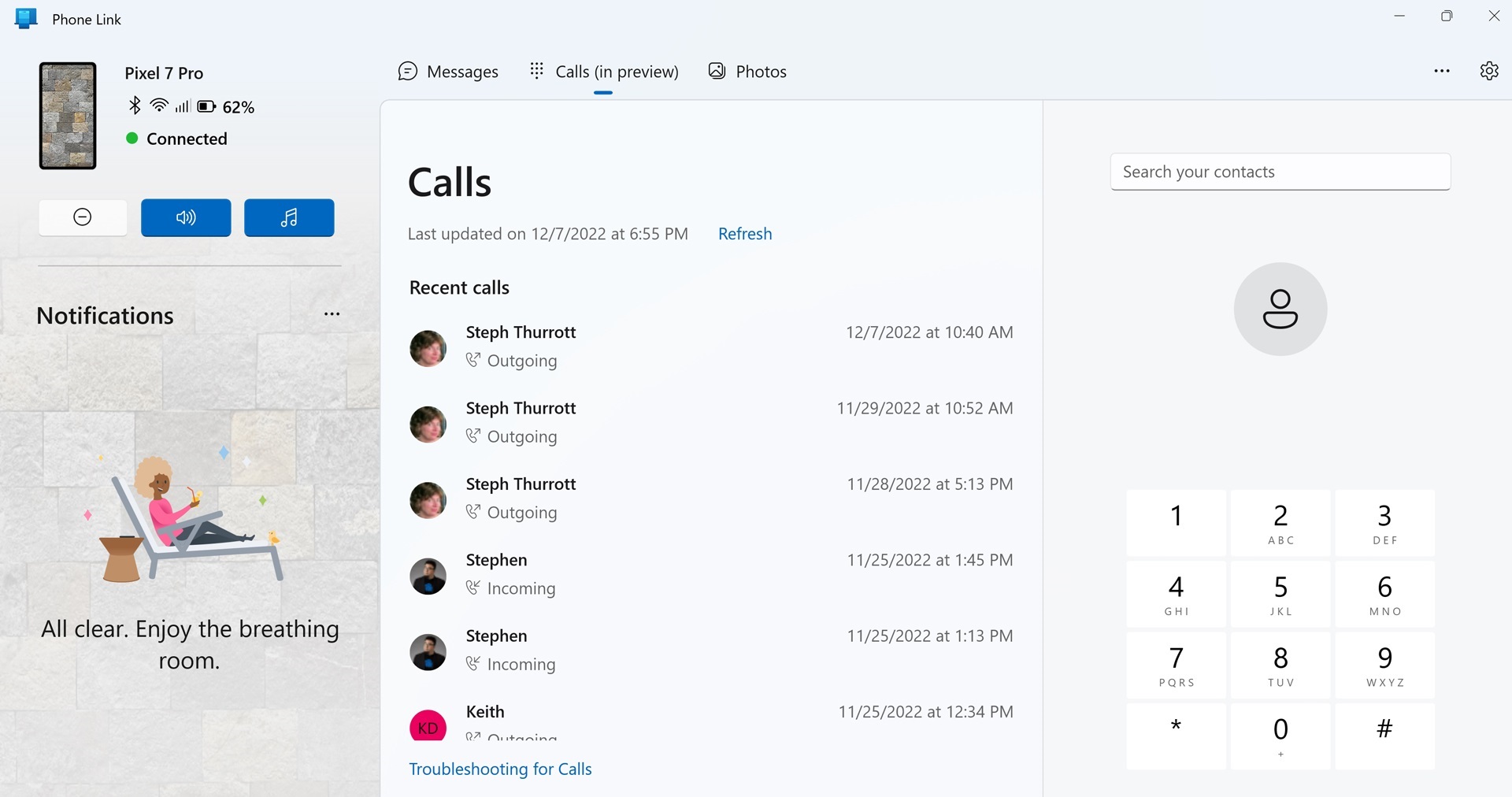This screenshot has height=797, width=1512.
Task: Toggle the phone sound volume button
Action: pyautogui.click(x=186, y=217)
